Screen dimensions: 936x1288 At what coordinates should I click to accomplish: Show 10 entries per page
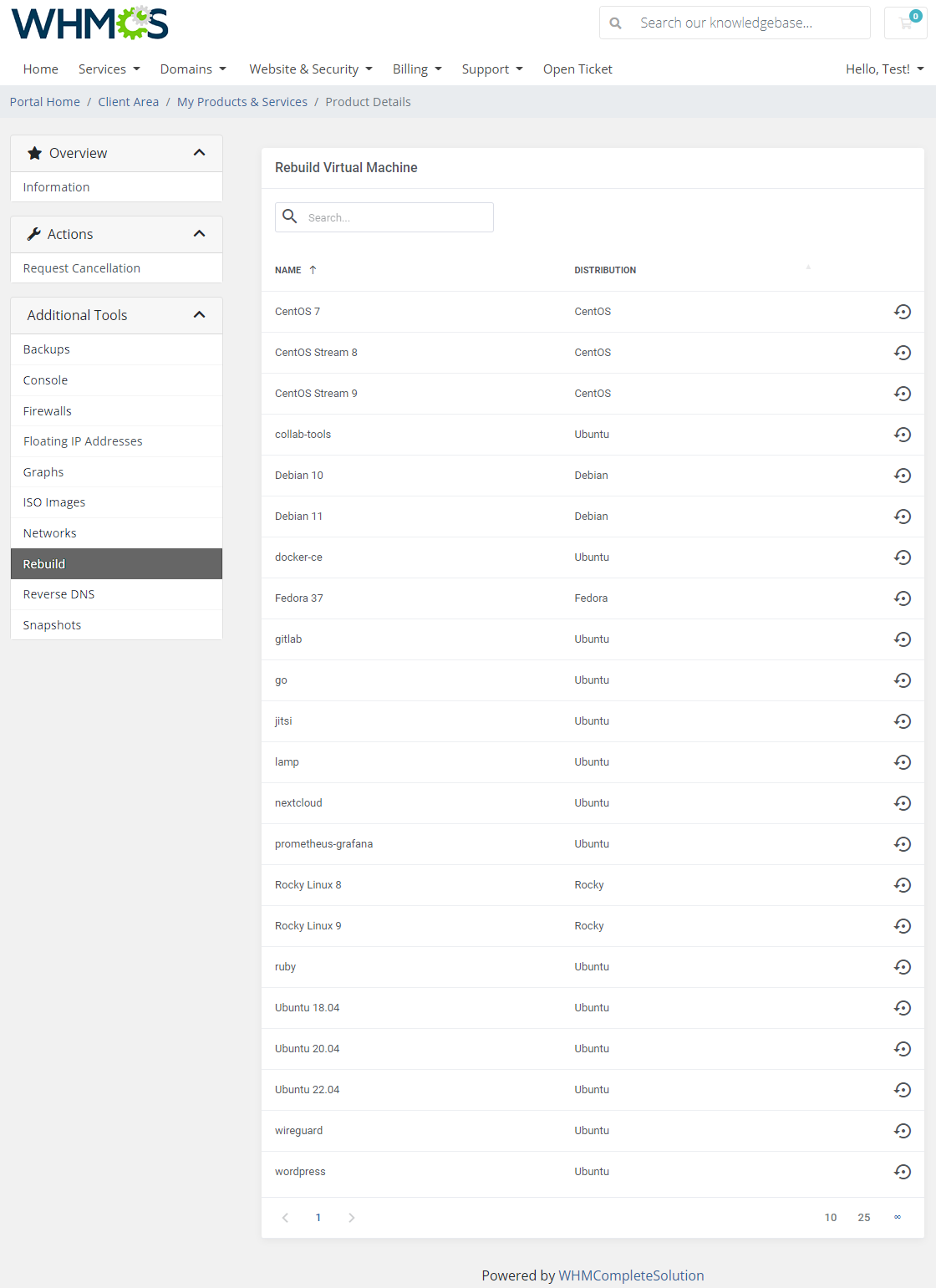(x=831, y=1218)
